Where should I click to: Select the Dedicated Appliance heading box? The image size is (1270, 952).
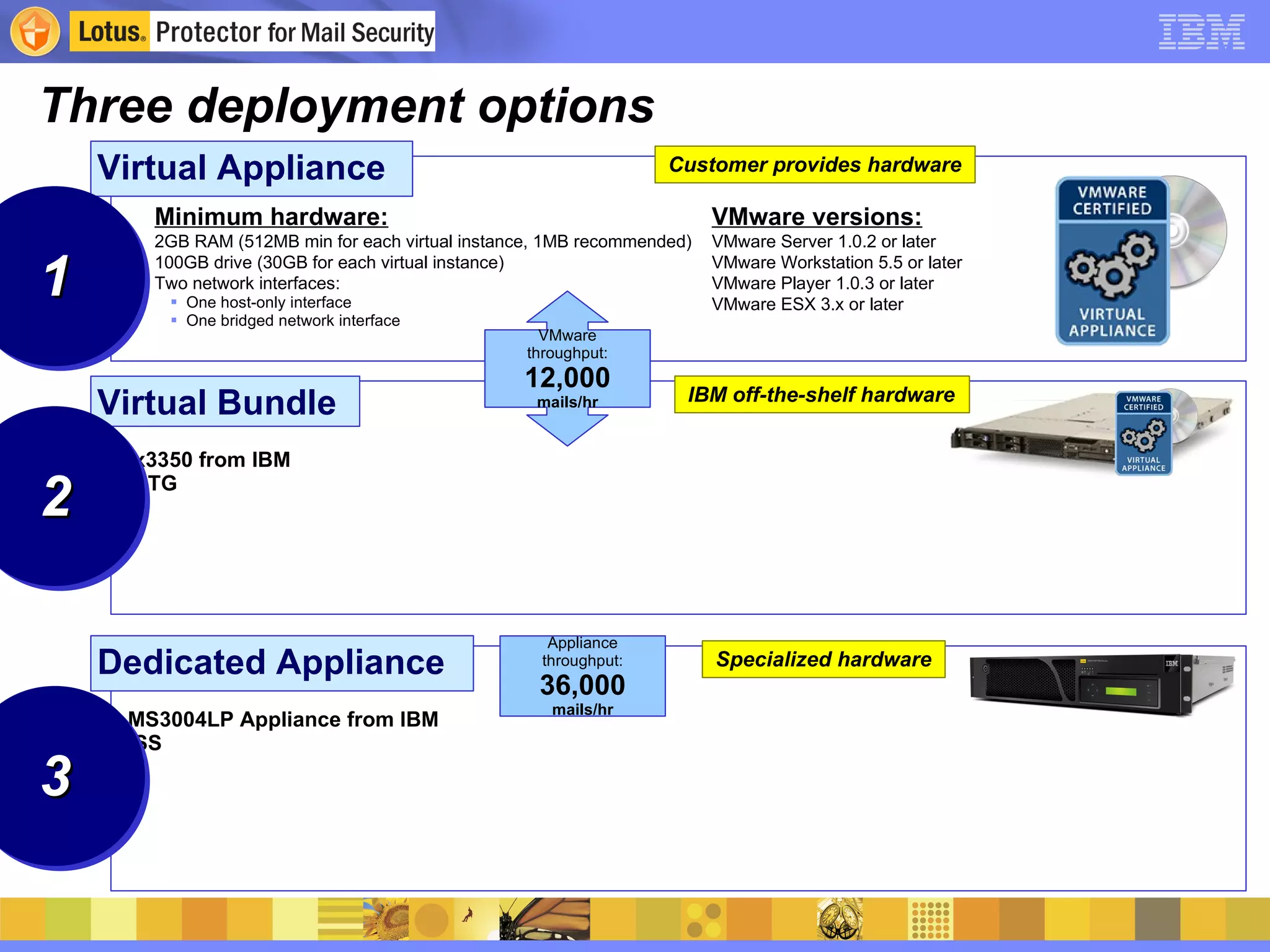(x=282, y=663)
